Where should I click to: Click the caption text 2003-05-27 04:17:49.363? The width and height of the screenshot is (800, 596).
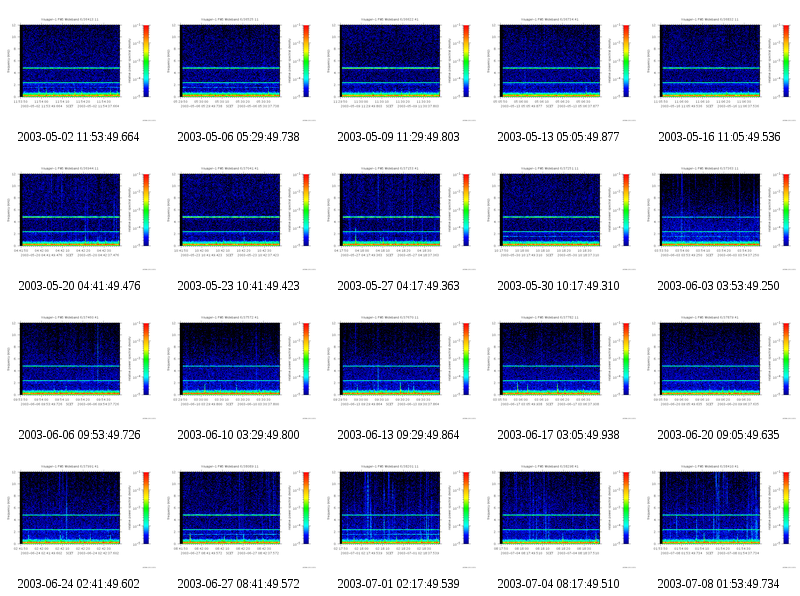(x=398, y=286)
